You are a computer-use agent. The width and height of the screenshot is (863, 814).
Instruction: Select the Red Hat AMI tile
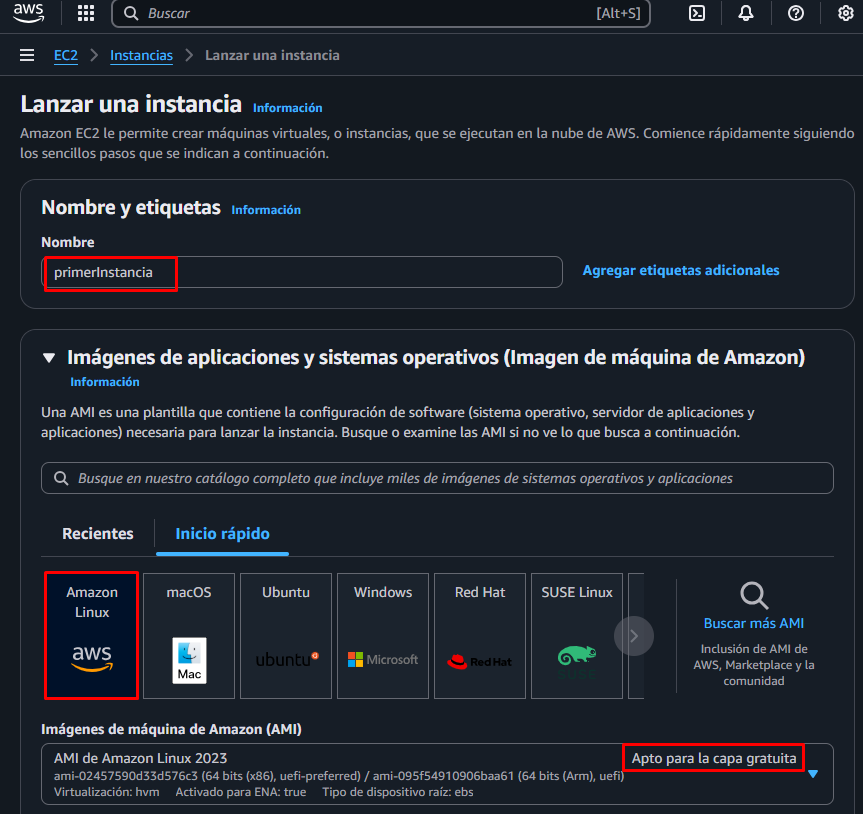(480, 636)
